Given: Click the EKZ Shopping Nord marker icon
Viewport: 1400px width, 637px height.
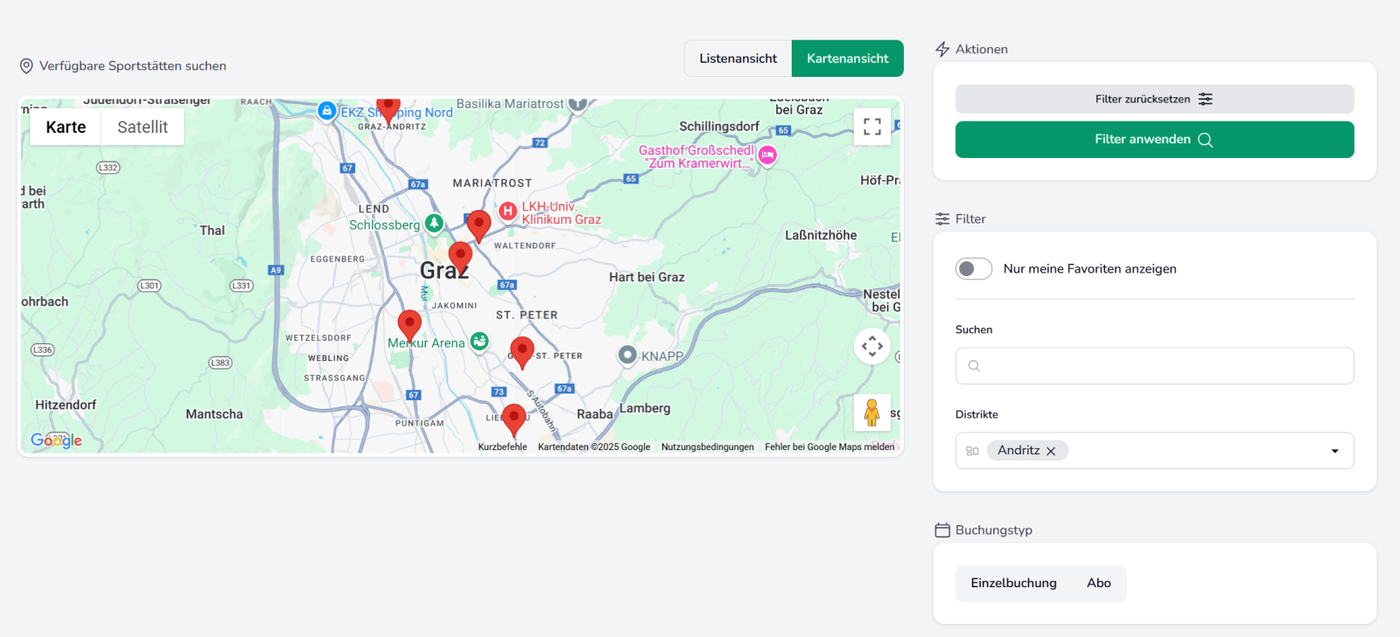Looking at the screenshot, I should pyautogui.click(x=326, y=111).
